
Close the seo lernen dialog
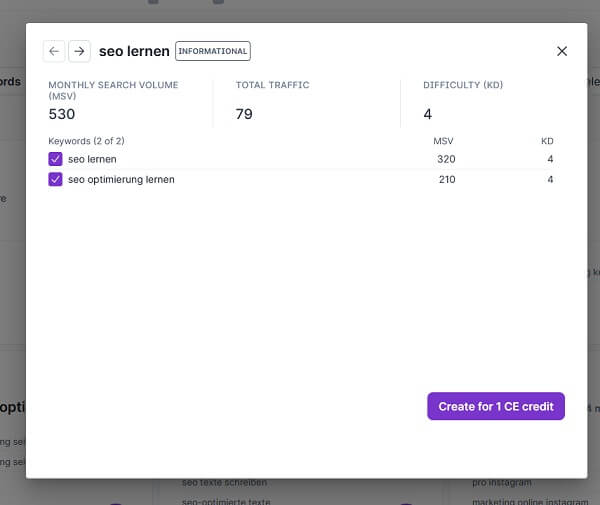(561, 51)
